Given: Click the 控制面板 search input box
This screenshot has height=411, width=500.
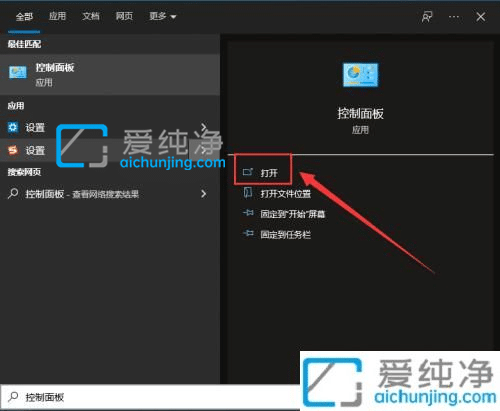Looking at the screenshot, I should [x=150, y=397].
